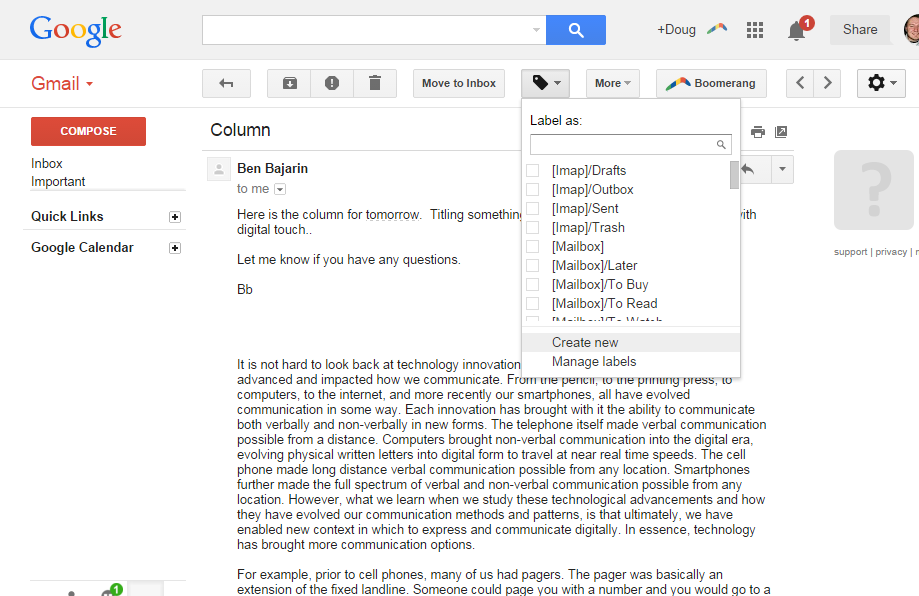Reply using the curved arrow icon
The width and height of the screenshot is (919, 596).
[748, 169]
